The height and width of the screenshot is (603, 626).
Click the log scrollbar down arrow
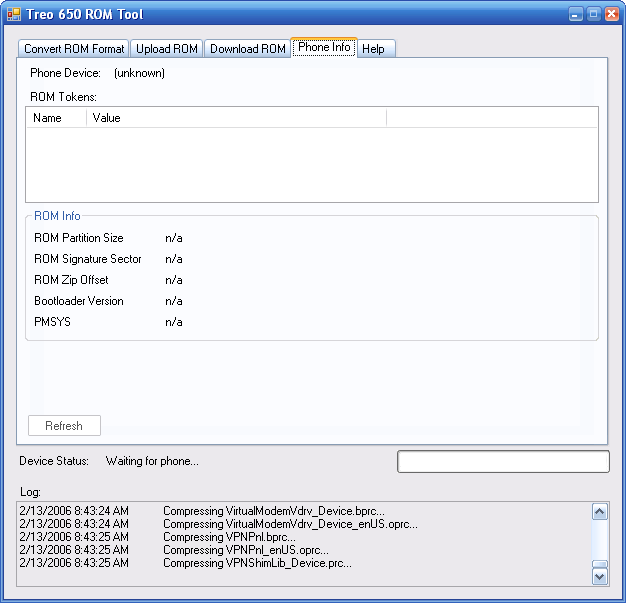[600, 577]
